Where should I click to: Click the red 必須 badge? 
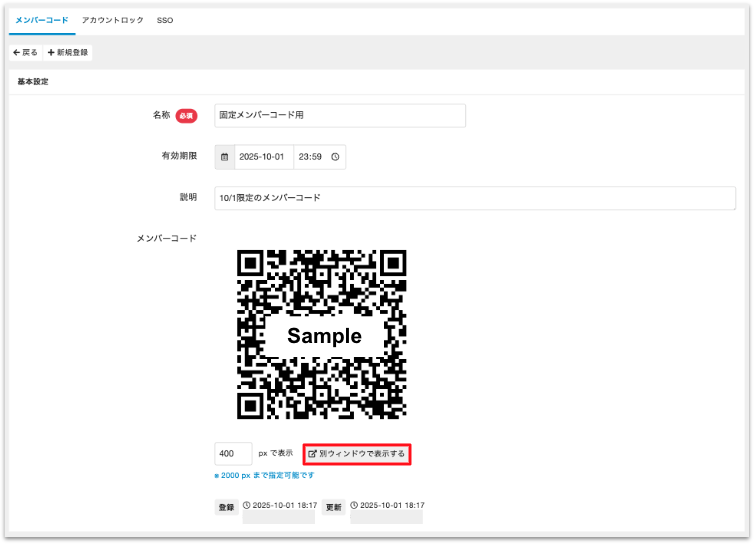coord(187,116)
